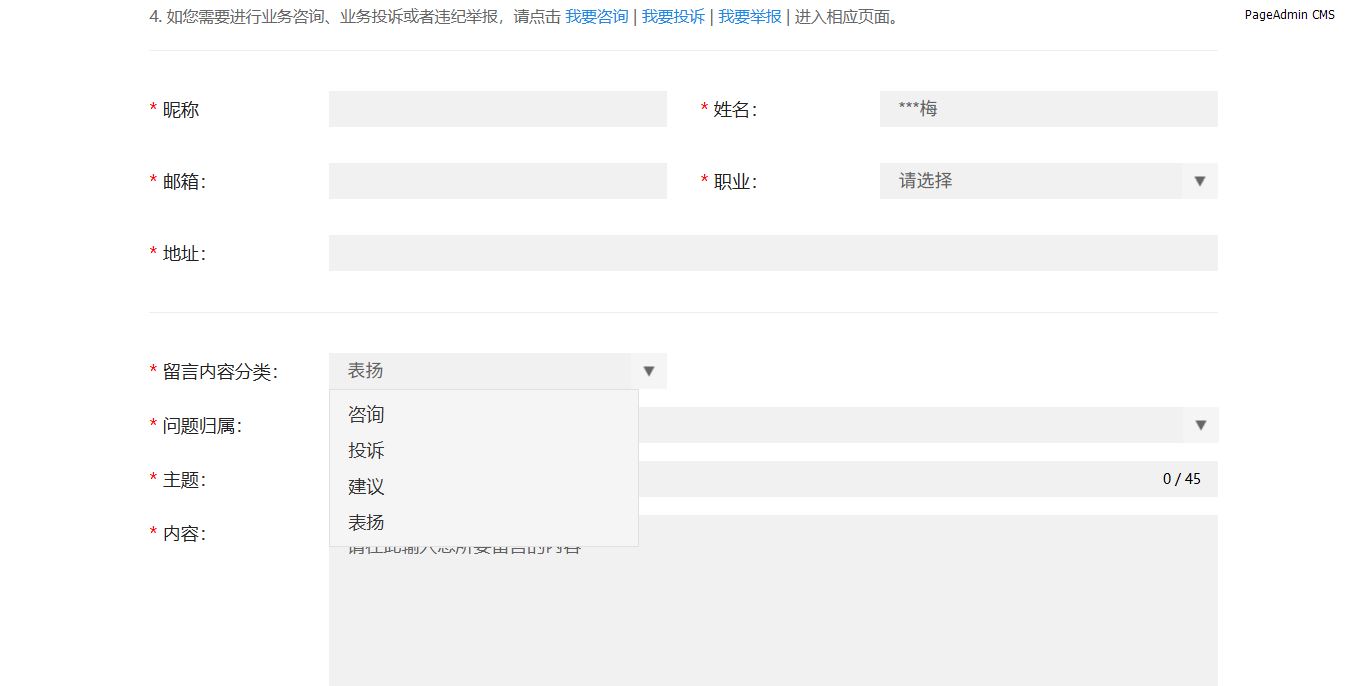Select 表扬 in the dropdown list

tap(366, 523)
